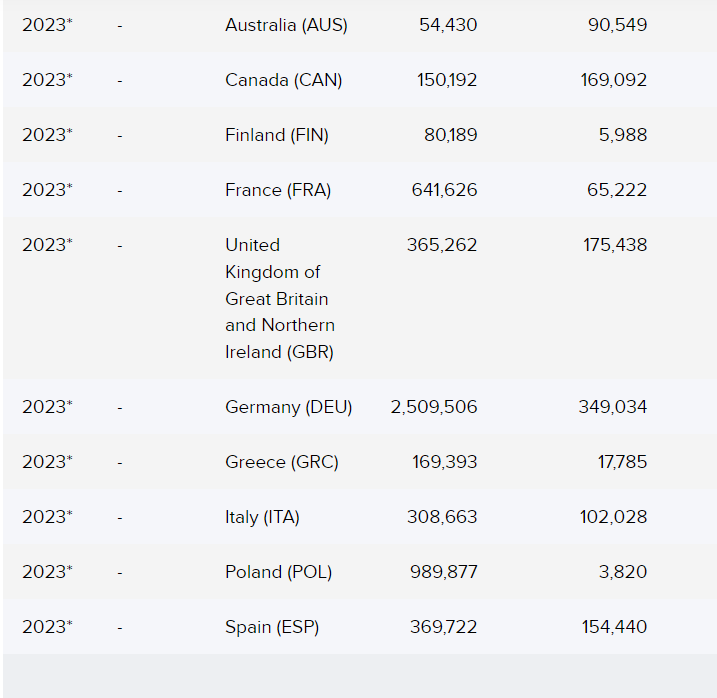Select the France (FRA) country cell
This screenshot has height=698, width=717.
pos(277,190)
